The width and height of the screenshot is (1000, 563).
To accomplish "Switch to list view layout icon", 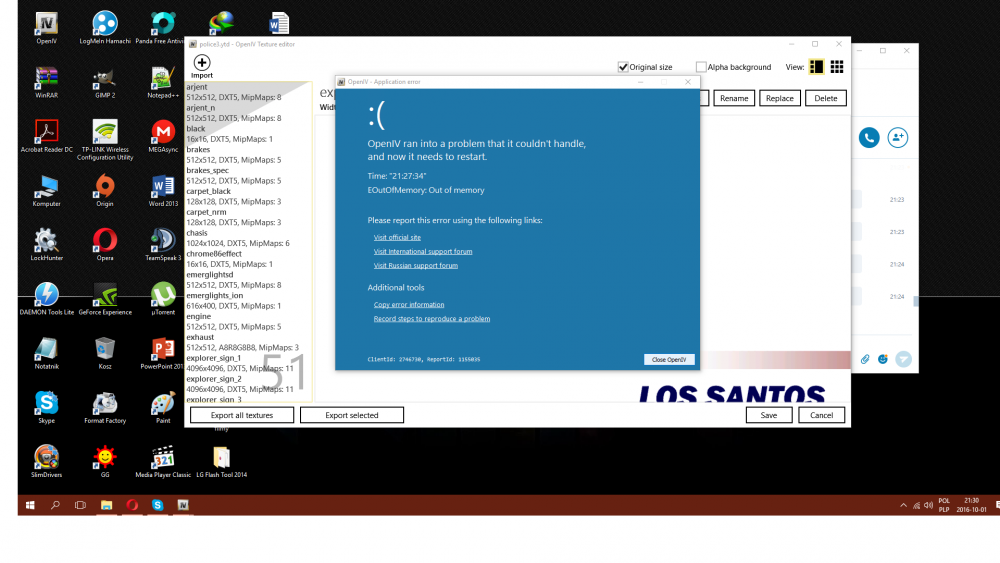I will [816, 66].
